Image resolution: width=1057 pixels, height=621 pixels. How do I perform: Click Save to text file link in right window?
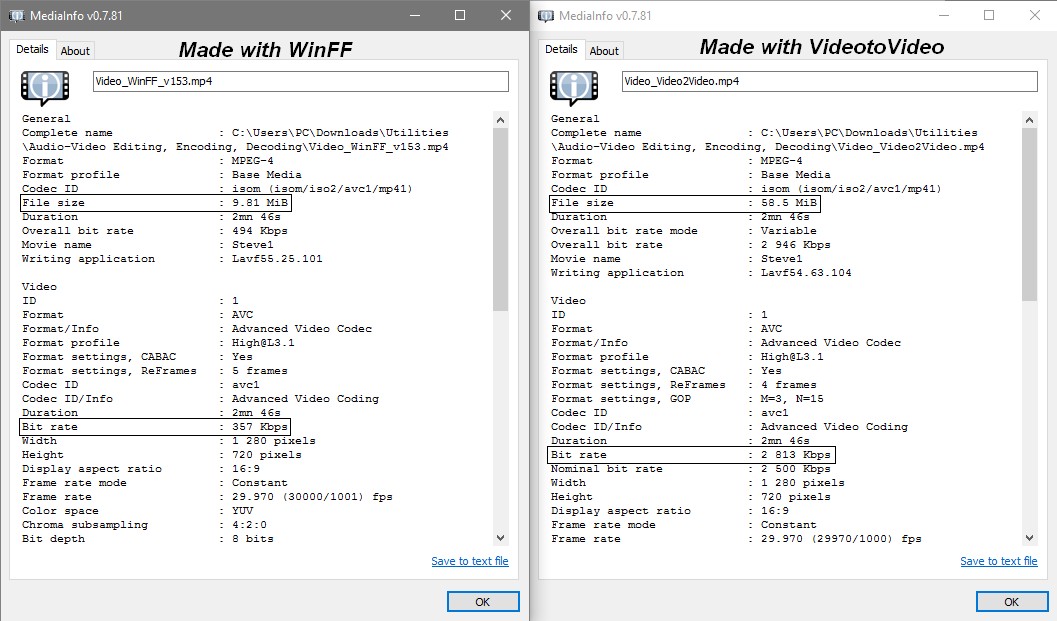(x=998, y=561)
